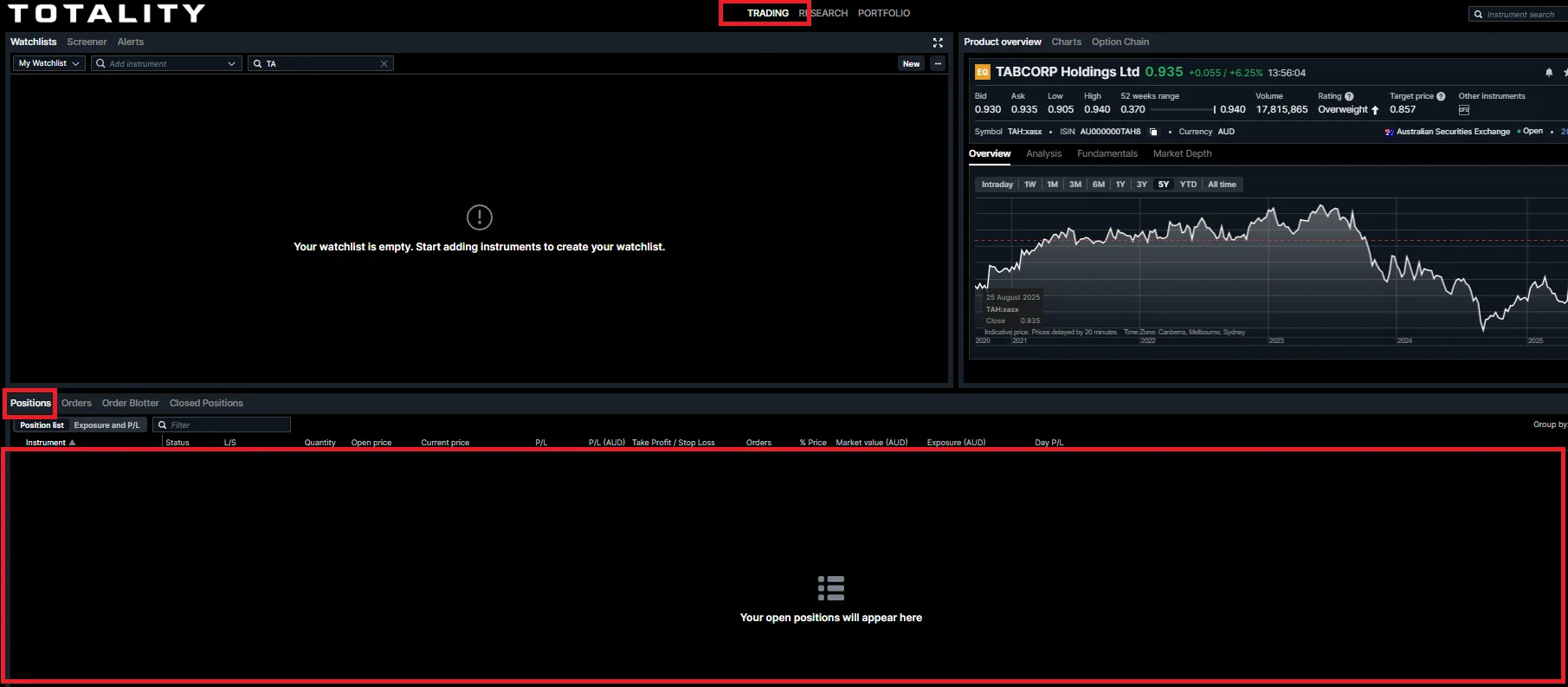Select the 1Y chart range
Image resolution: width=1568 pixels, height=687 pixels.
(x=1120, y=185)
